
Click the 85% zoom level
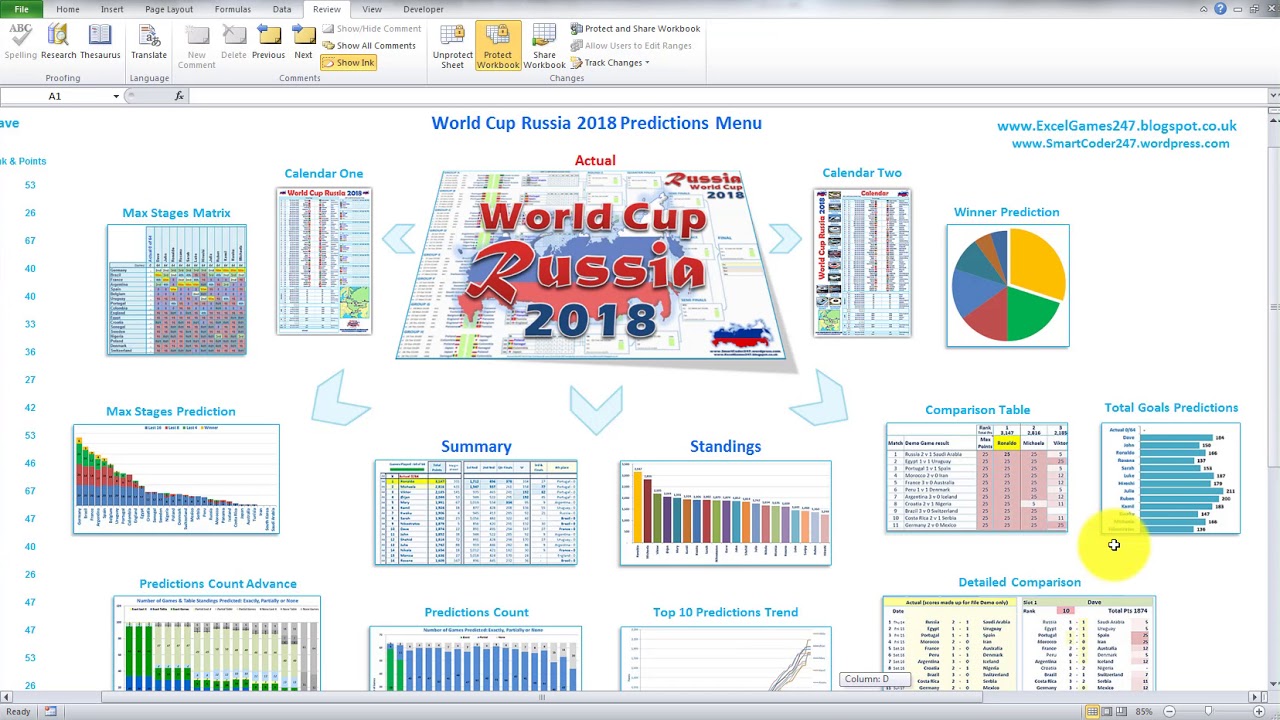pos(1143,712)
